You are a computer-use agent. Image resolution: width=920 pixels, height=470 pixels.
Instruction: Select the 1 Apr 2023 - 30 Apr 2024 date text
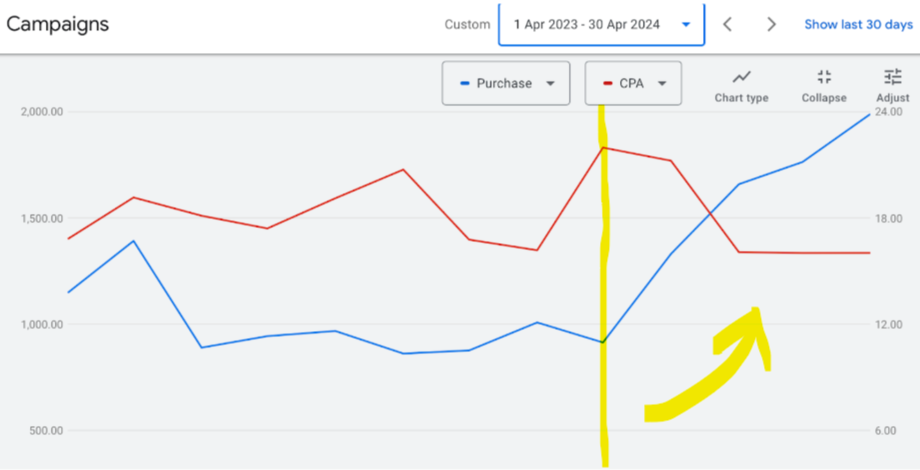586,25
